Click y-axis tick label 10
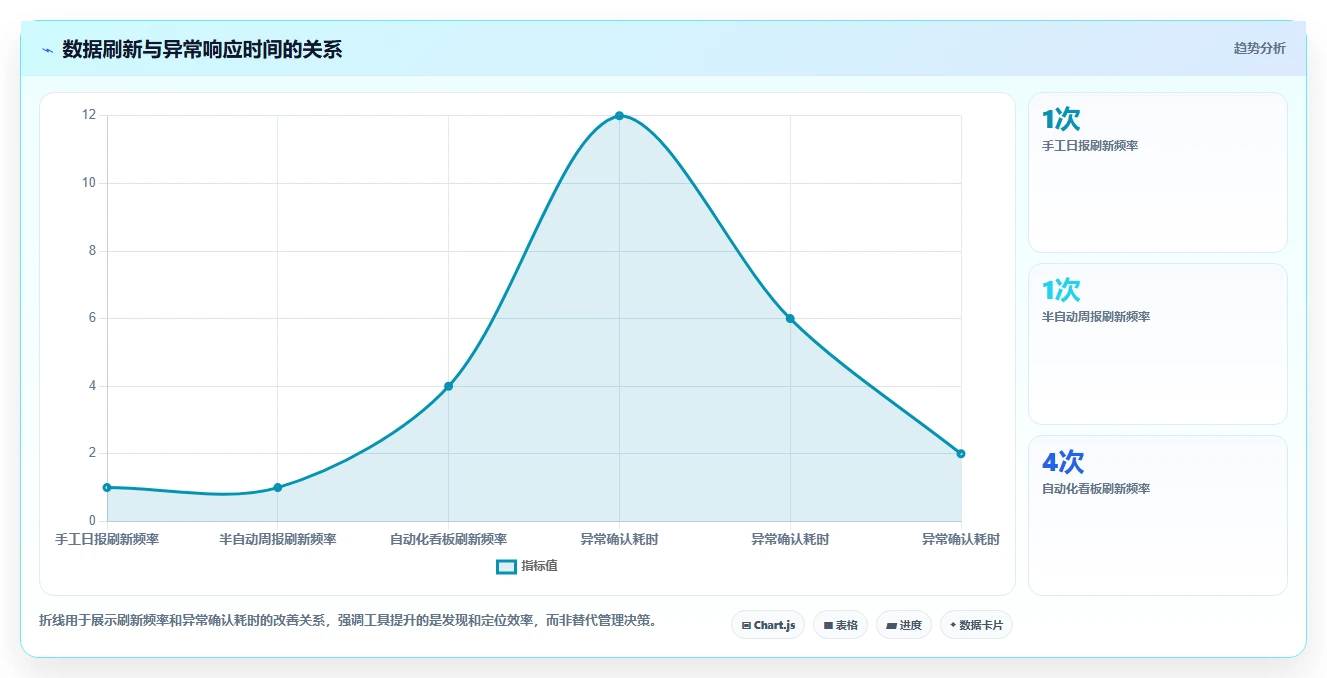 click(89, 183)
